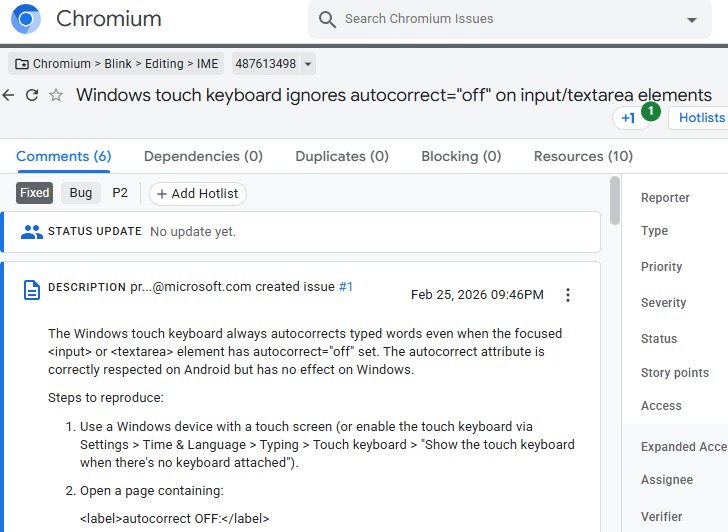Click the Story points field label
The image size is (728, 532).
click(x=675, y=373)
